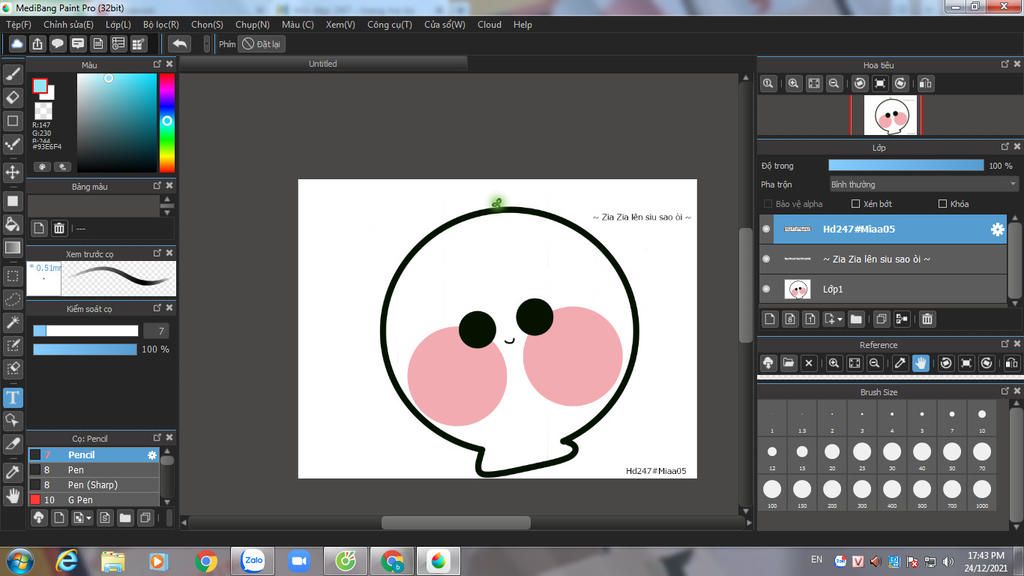Image resolution: width=1024 pixels, height=576 pixels.
Task: Click the navigator preview thumbnail
Action: click(x=891, y=115)
